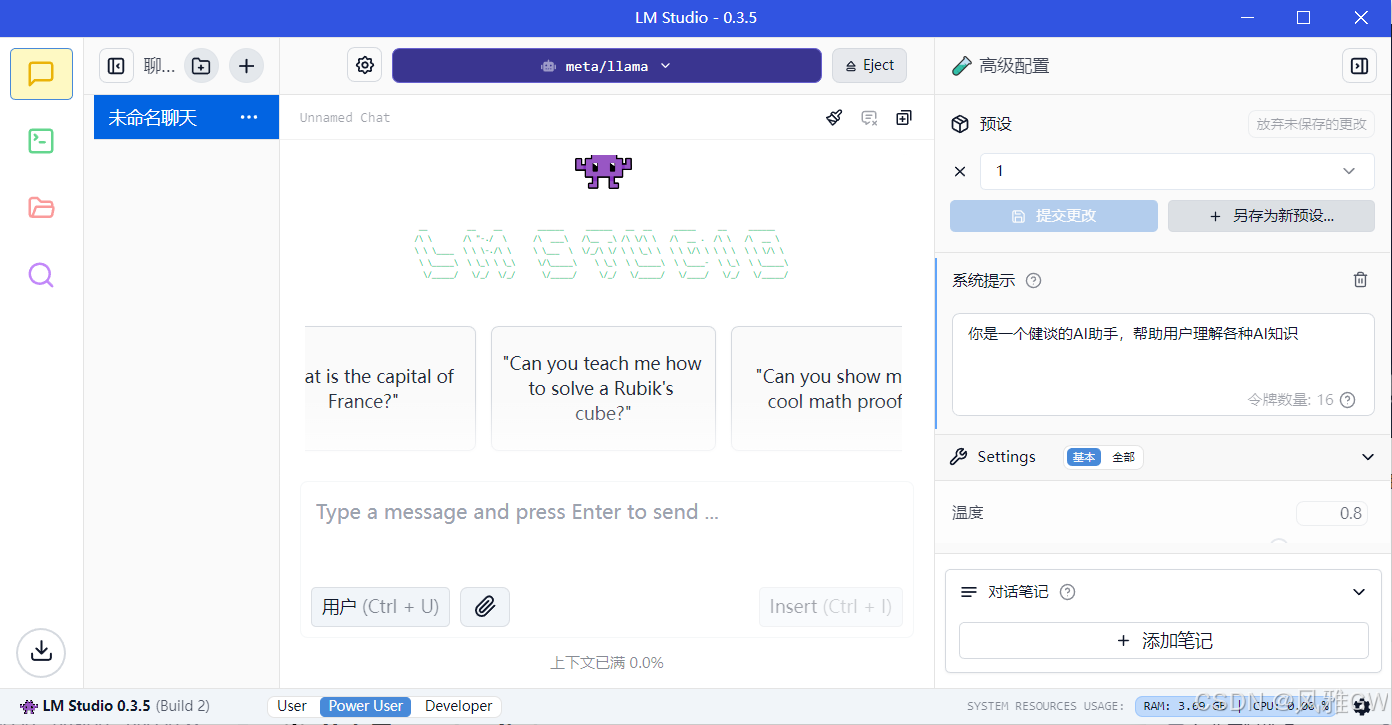Click the 令牌数量: 16 label

click(x=1291, y=400)
